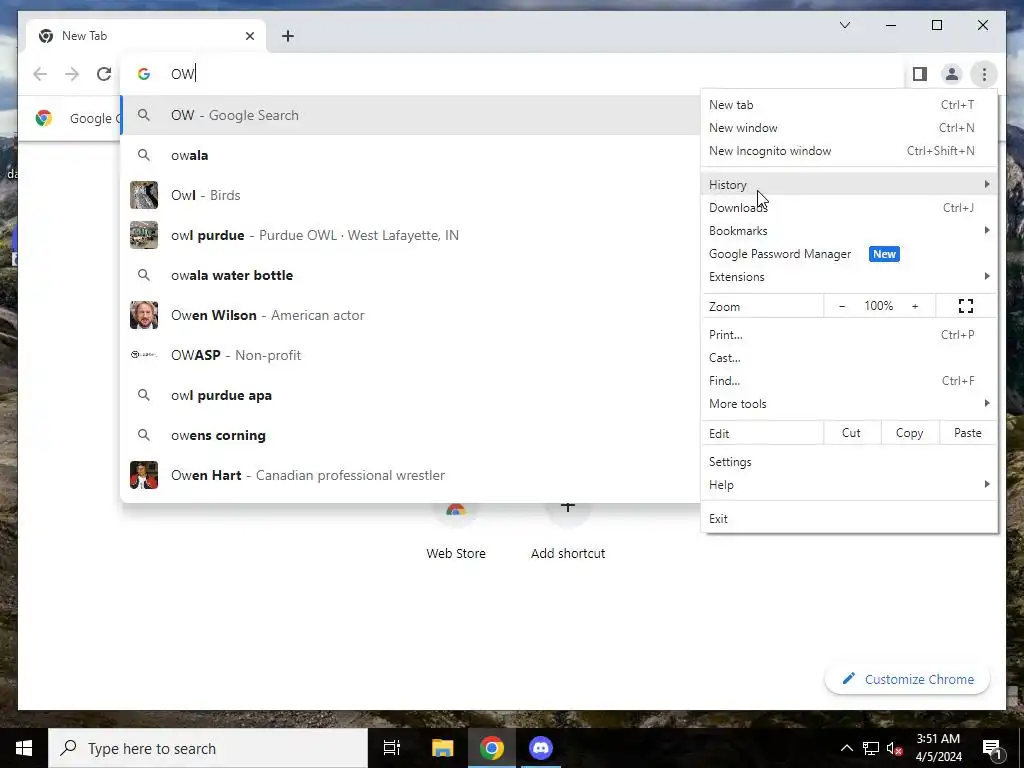This screenshot has height=768, width=1024.
Task: Select the Owen Wilson suggestion photo
Action: tap(144, 315)
